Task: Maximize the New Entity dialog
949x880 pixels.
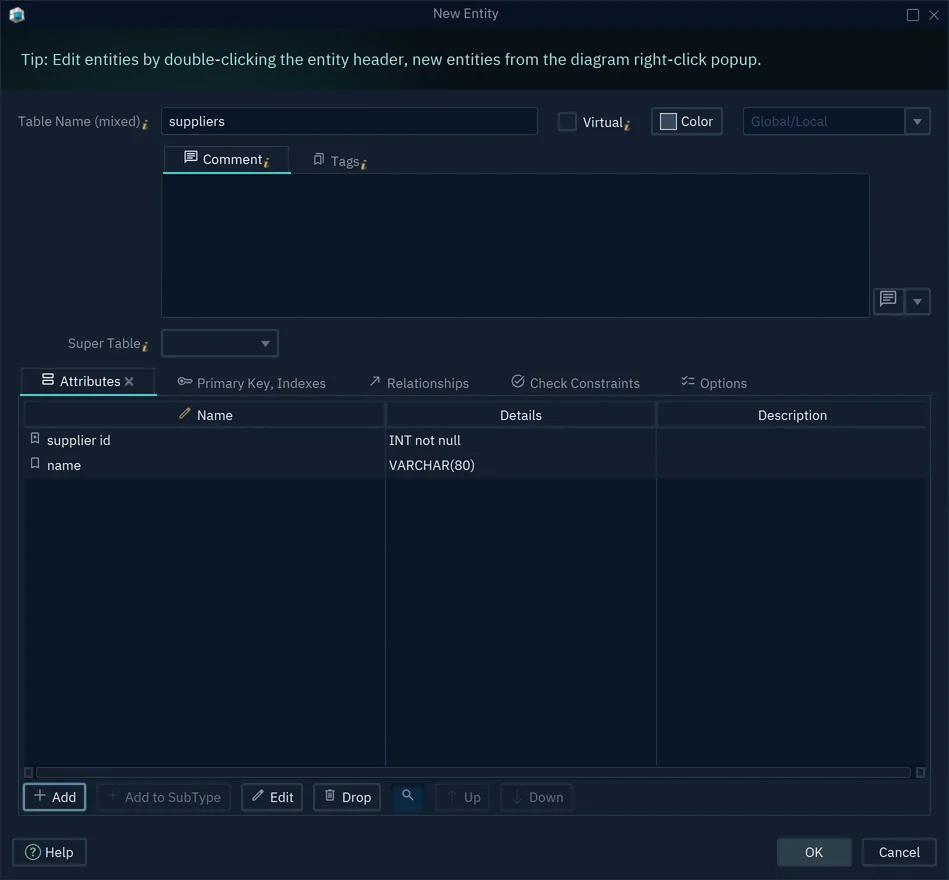Action: pos(913,15)
